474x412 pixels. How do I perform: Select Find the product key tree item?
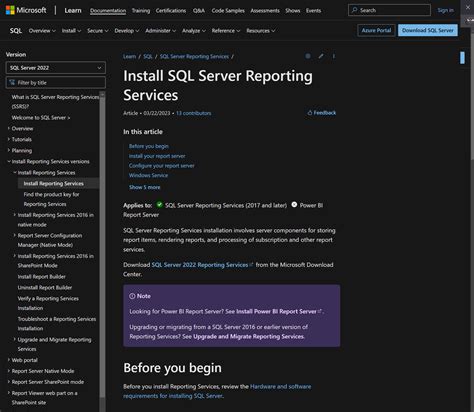pyautogui.click(x=51, y=199)
